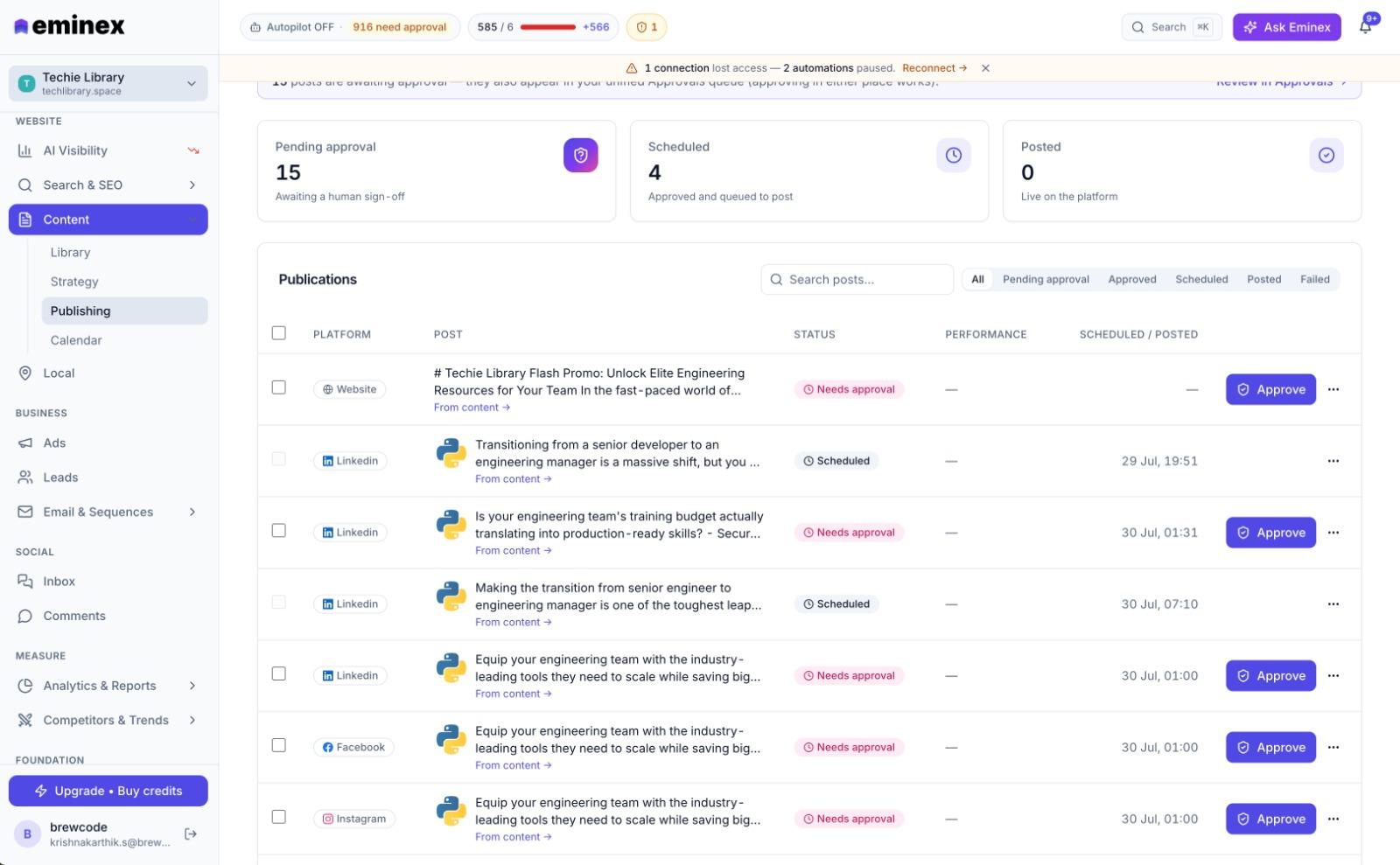
Task: Click the warning badge showing 1
Action: pyautogui.click(x=647, y=27)
